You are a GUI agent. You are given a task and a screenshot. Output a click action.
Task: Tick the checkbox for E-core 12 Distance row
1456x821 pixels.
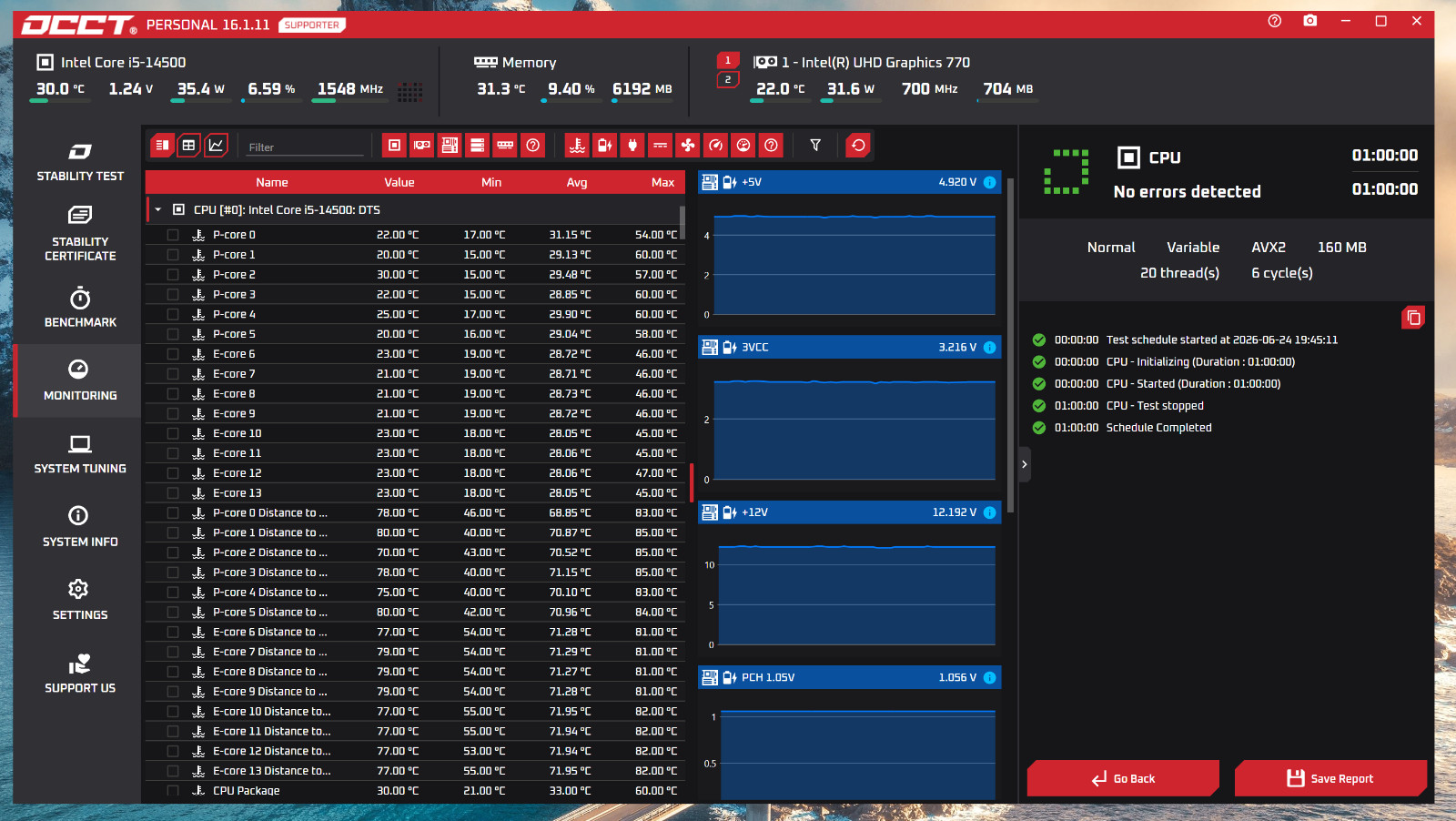[x=173, y=751]
